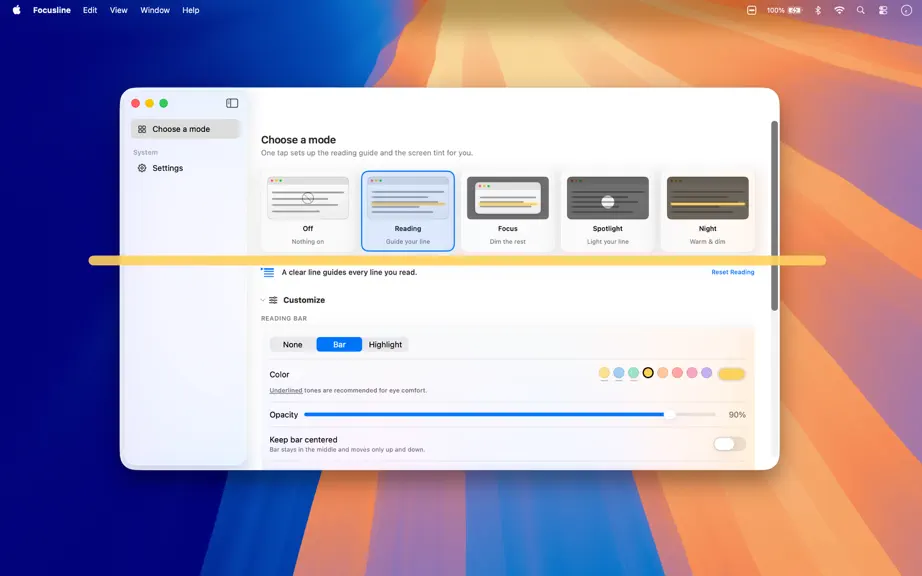922x576 pixels.
Task: Pick the coral red color swatch
Action: pyautogui.click(x=677, y=373)
